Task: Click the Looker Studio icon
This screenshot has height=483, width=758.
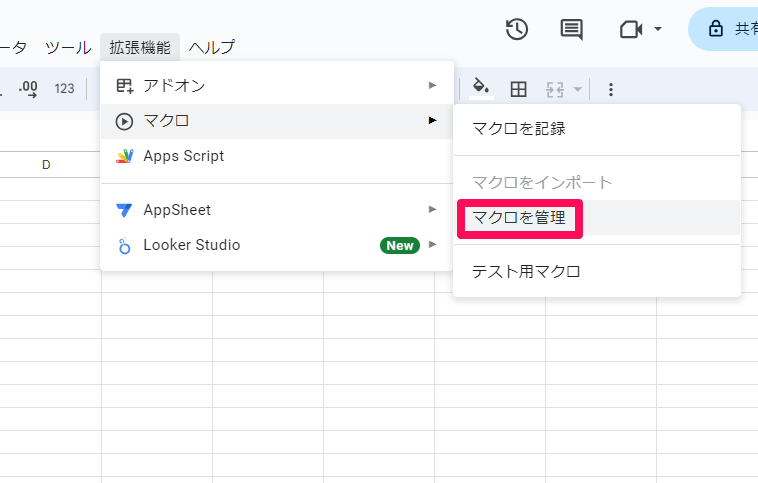Action: tap(124, 246)
